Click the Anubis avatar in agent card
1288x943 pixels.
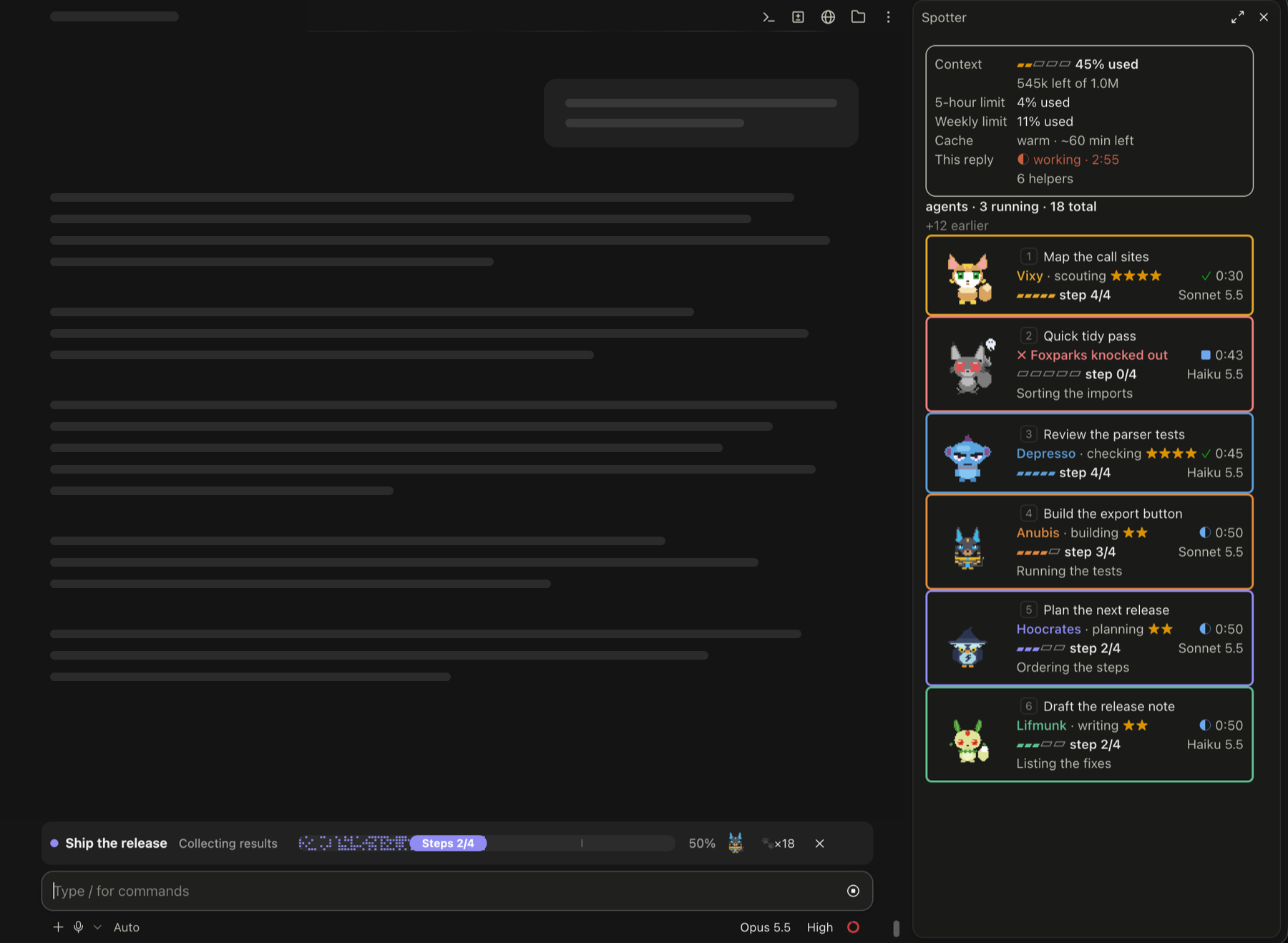pos(967,548)
